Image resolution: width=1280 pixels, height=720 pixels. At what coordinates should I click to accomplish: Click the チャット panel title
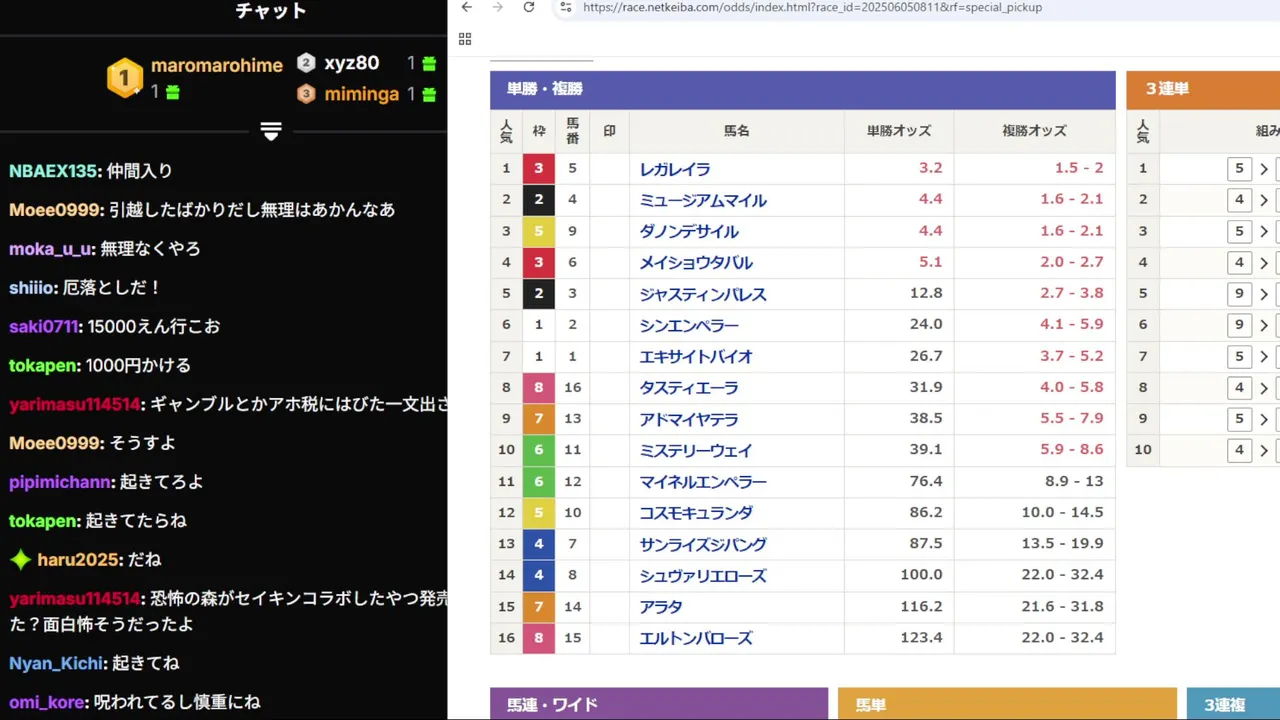coord(271,11)
